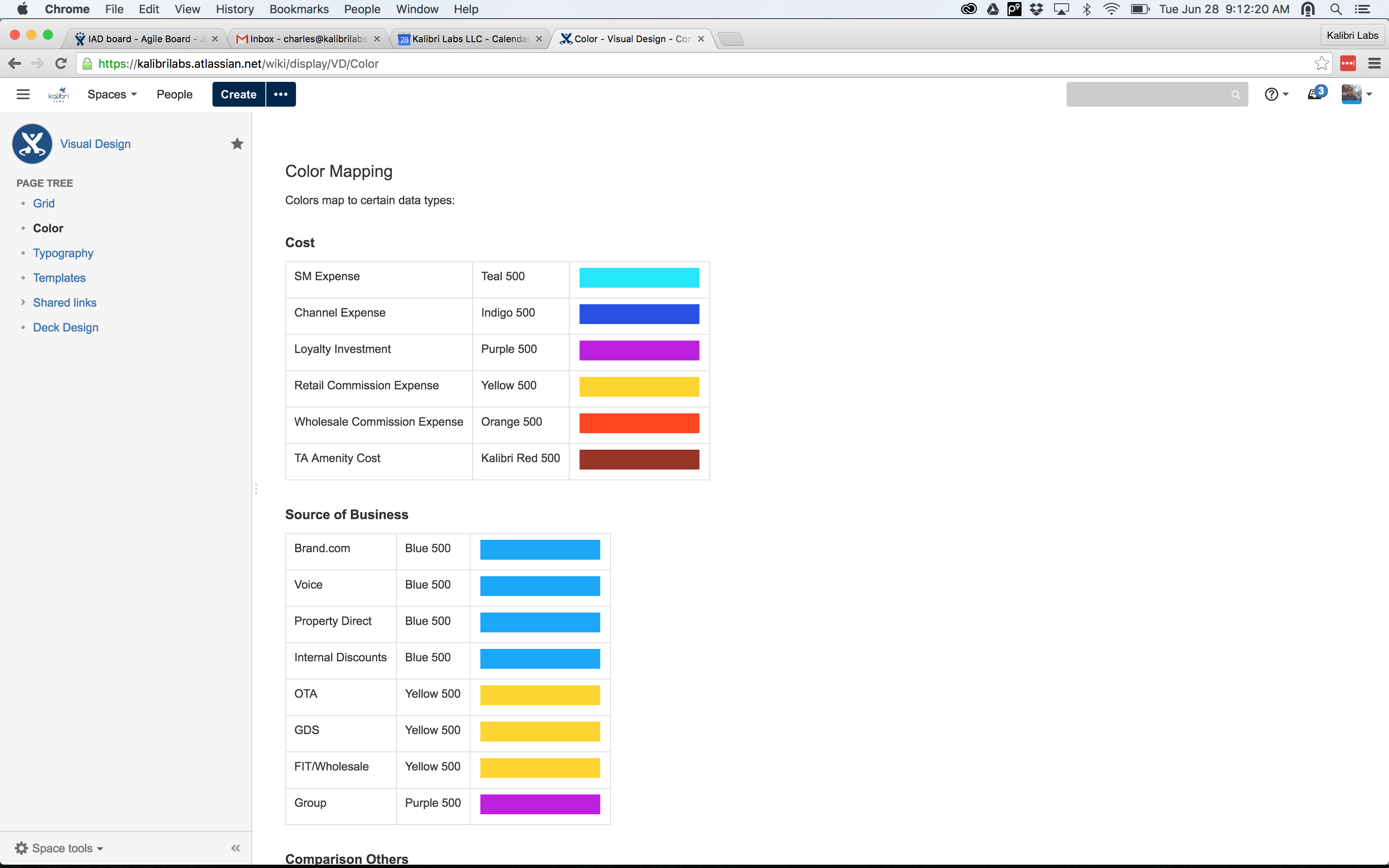Click the Teal 500 color swatch
This screenshot has width=1389, height=868.
point(639,278)
